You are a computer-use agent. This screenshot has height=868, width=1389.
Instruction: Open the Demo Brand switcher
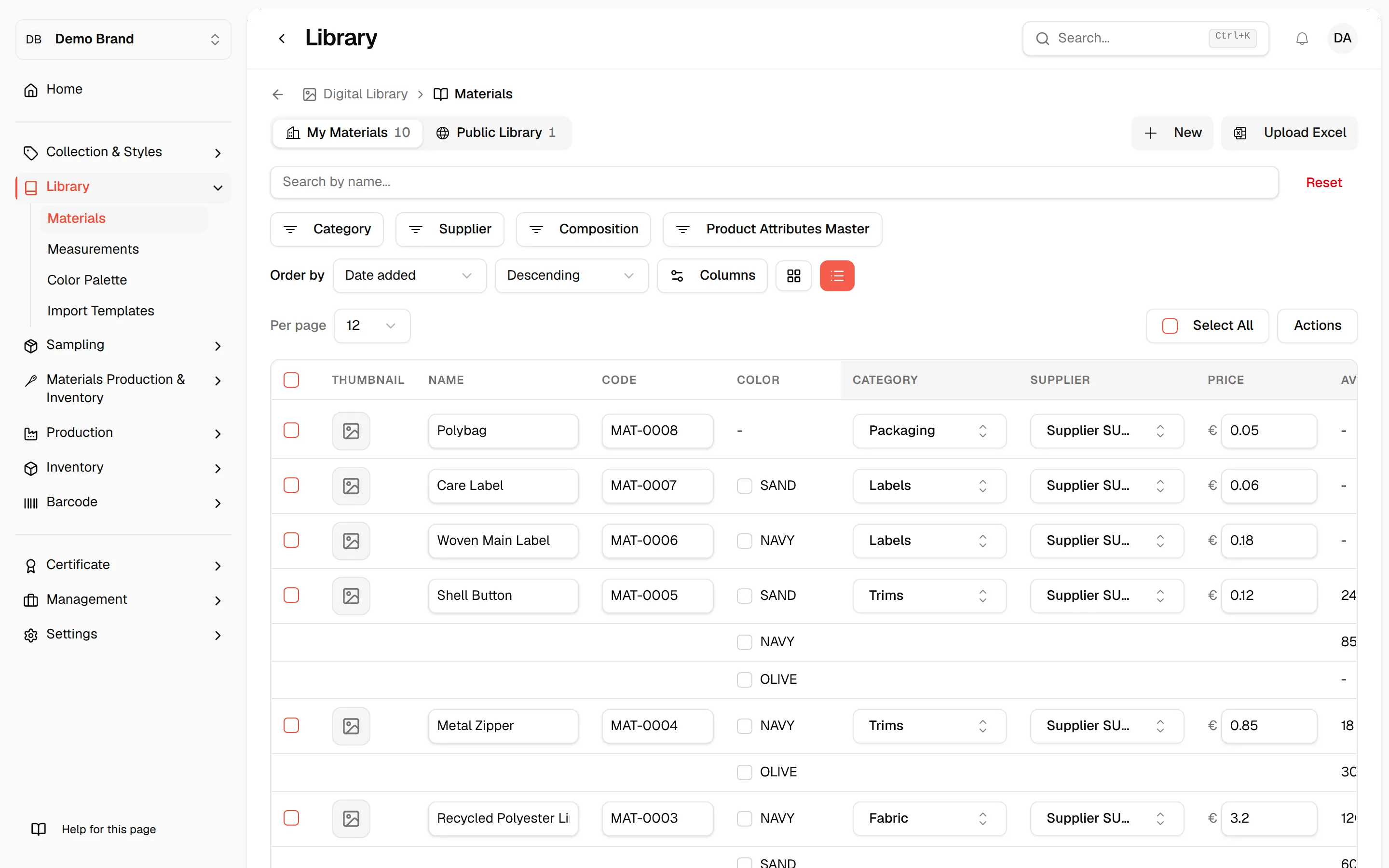123,39
